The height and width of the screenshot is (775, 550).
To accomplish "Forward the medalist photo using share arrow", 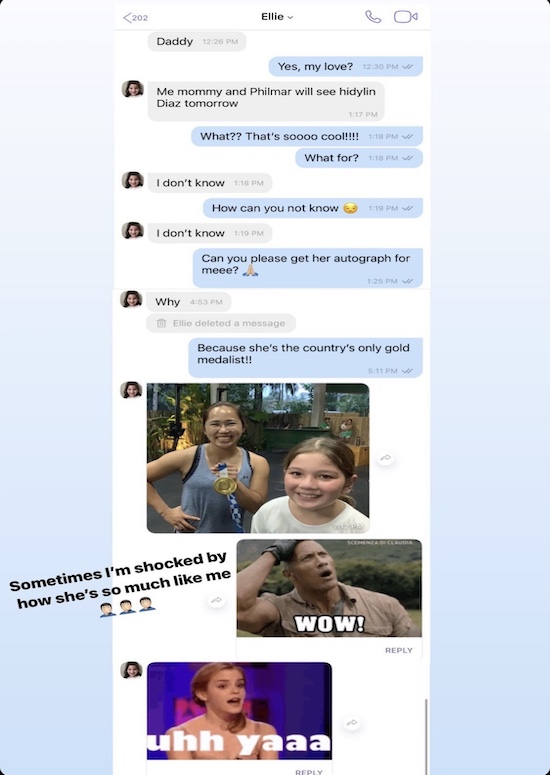I will pyautogui.click(x=385, y=458).
